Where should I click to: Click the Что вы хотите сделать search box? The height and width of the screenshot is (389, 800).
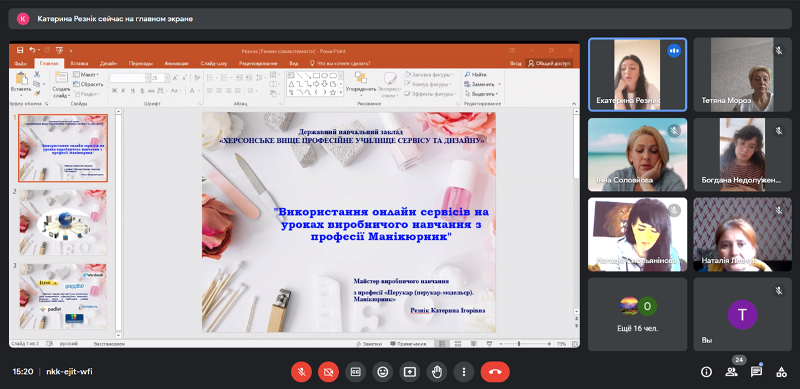(x=340, y=64)
